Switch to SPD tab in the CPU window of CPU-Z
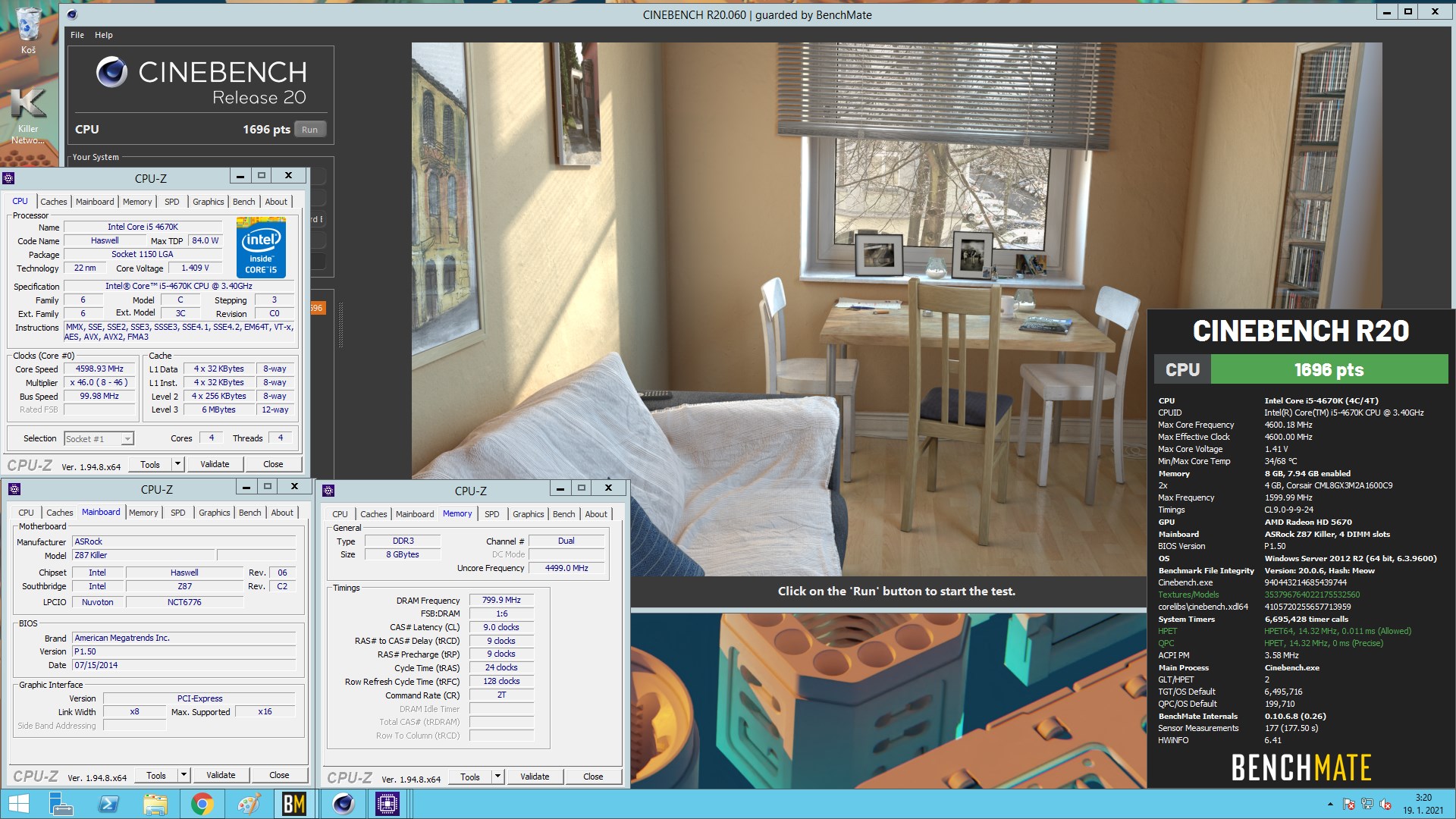This screenshot has height=819, width=1456. point(172,202)
